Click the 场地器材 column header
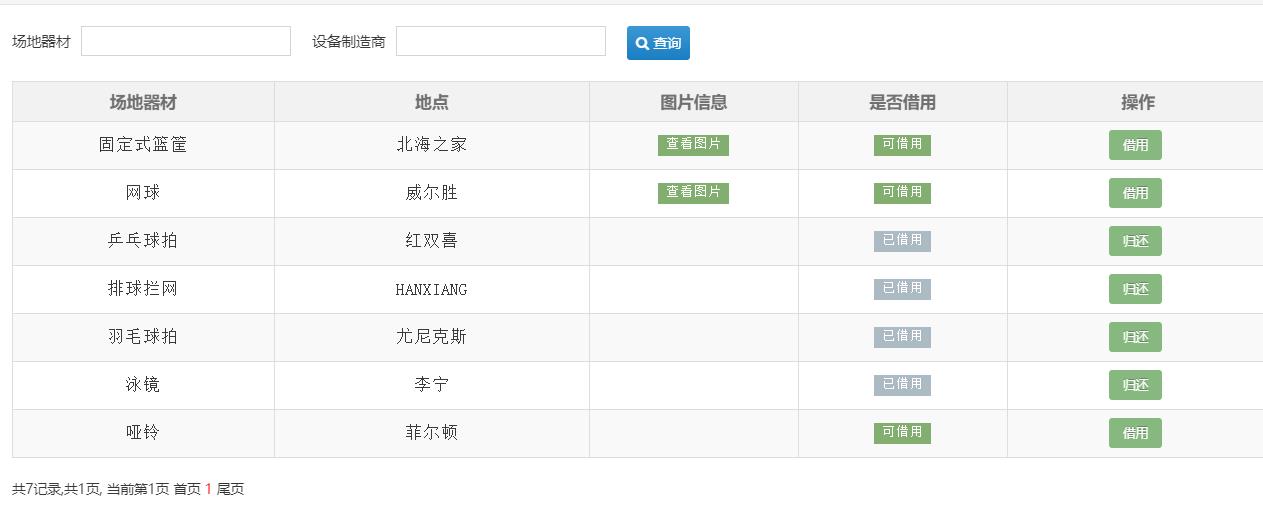 tap(143, 102)
